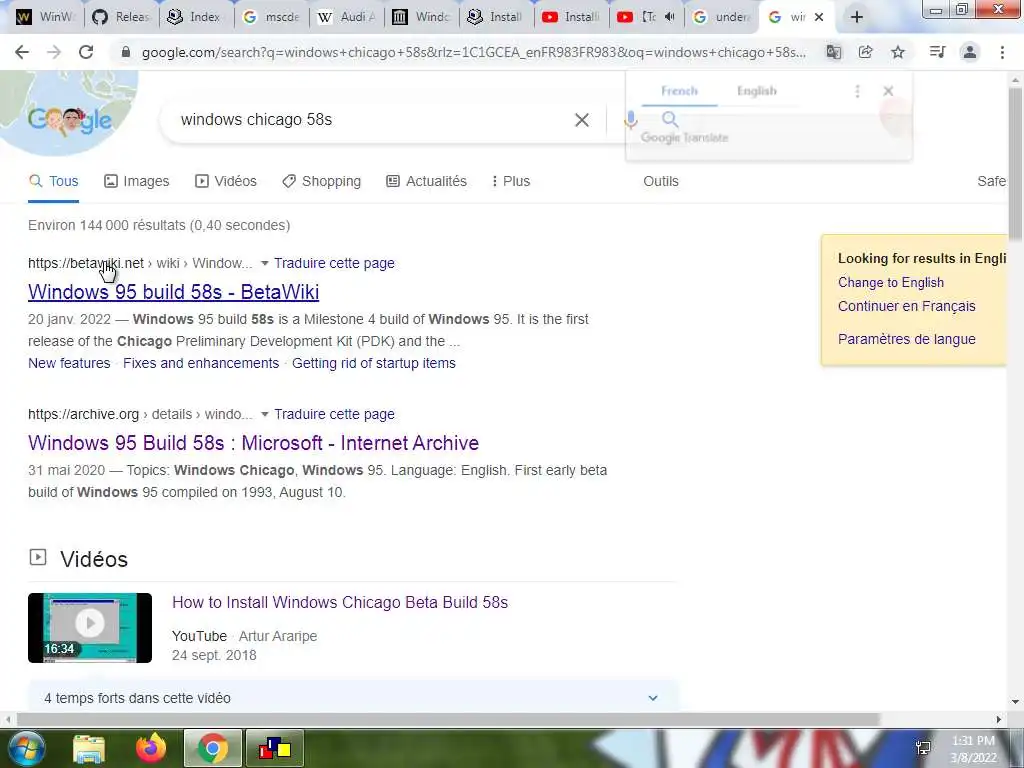Click the Google doodle logo
This screenshot has width=1024, height=768.
pos(70,120)
